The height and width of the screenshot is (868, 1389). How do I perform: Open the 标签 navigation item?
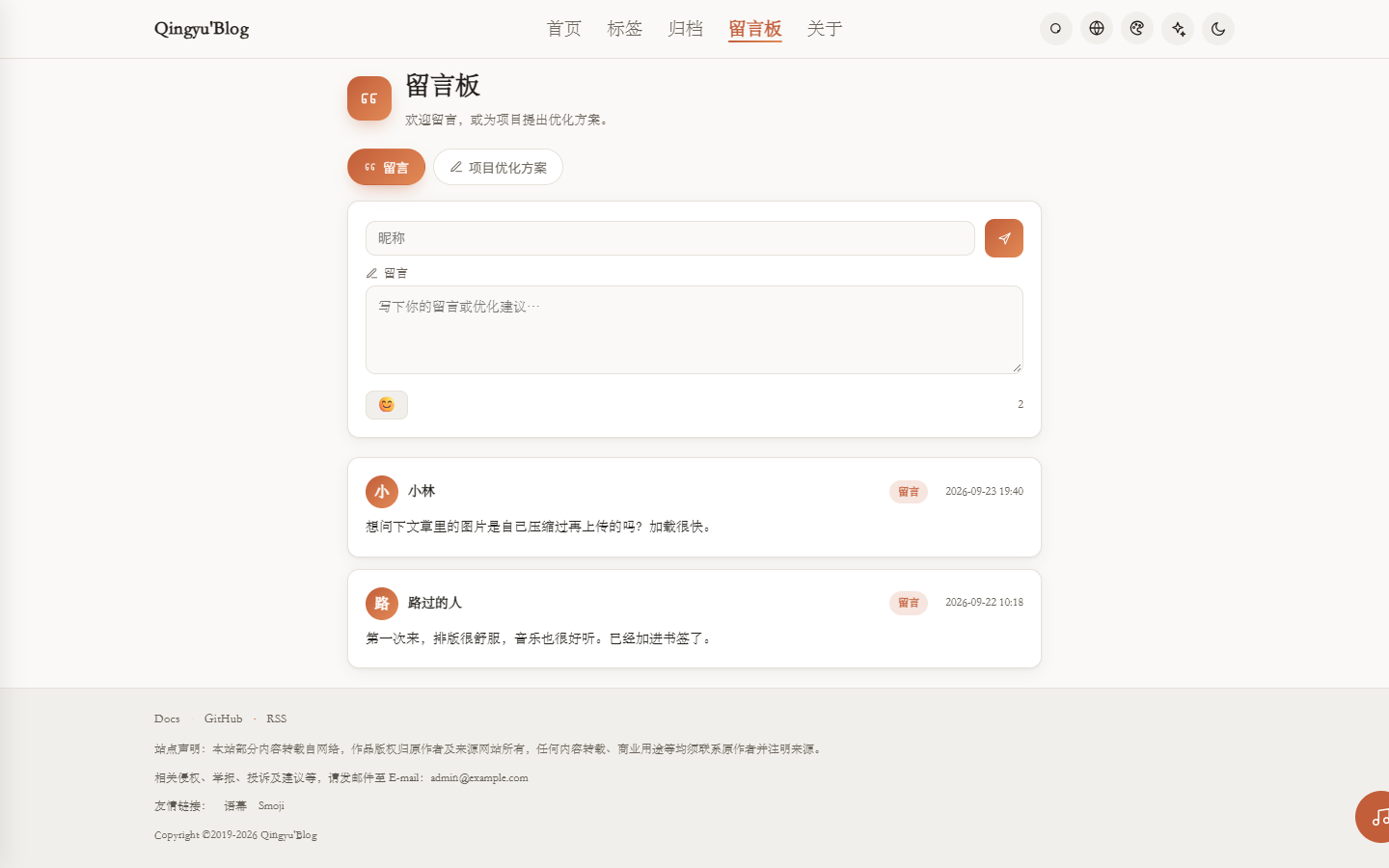tap(625, 29)
